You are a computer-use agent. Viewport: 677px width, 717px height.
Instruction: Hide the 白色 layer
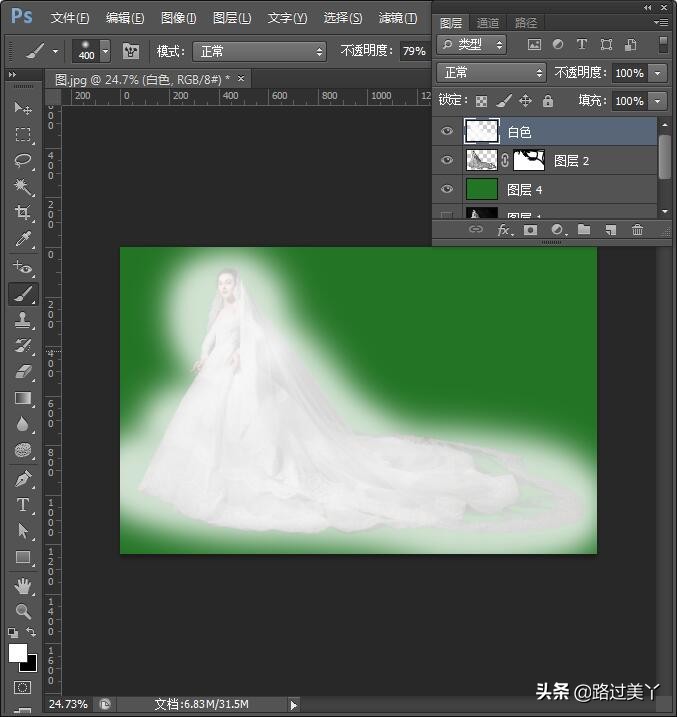tap(447, 131)
